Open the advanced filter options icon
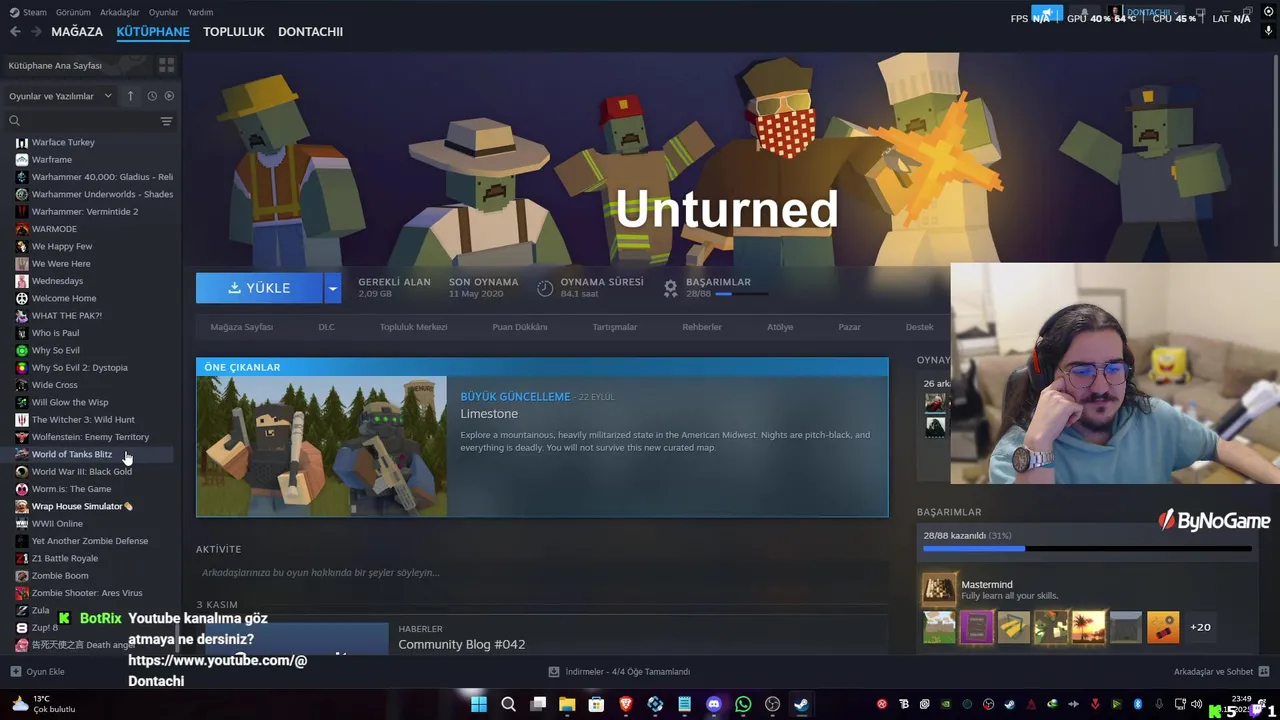Screen dimensions: 1280x720 166,121
